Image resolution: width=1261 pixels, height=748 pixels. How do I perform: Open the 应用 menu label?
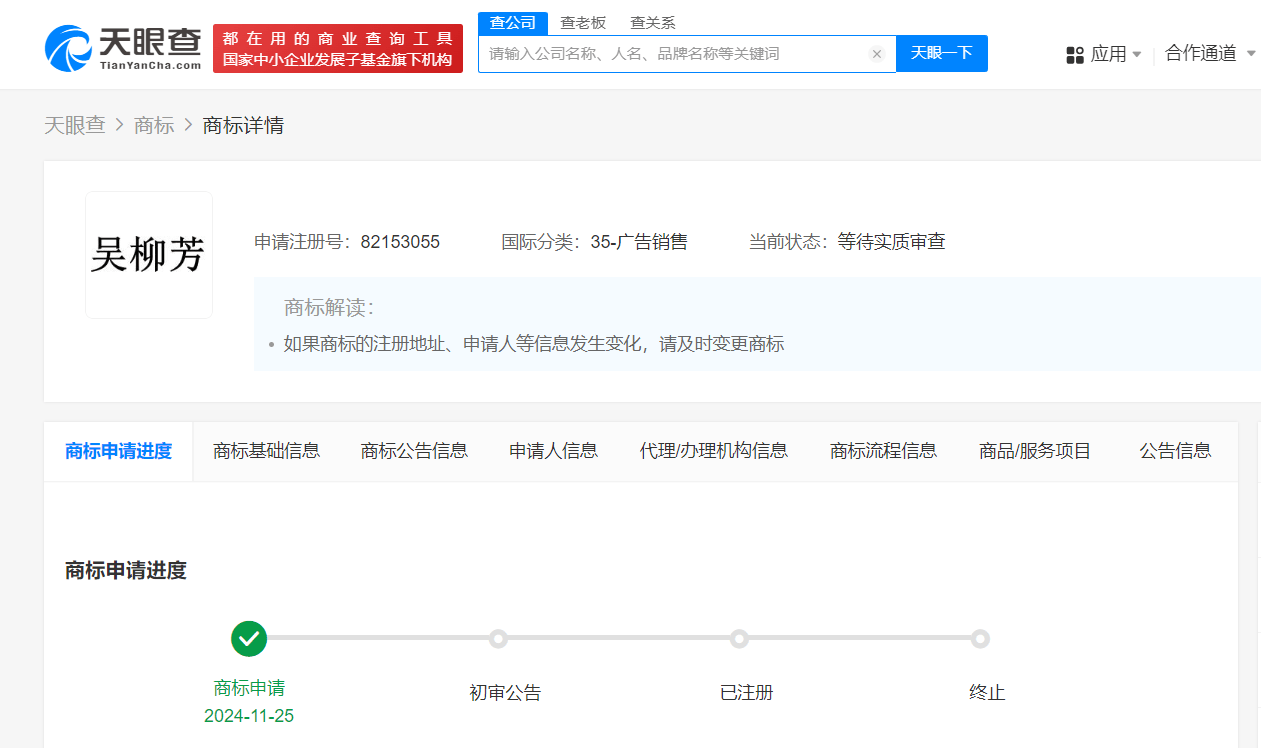[1109, 55]
